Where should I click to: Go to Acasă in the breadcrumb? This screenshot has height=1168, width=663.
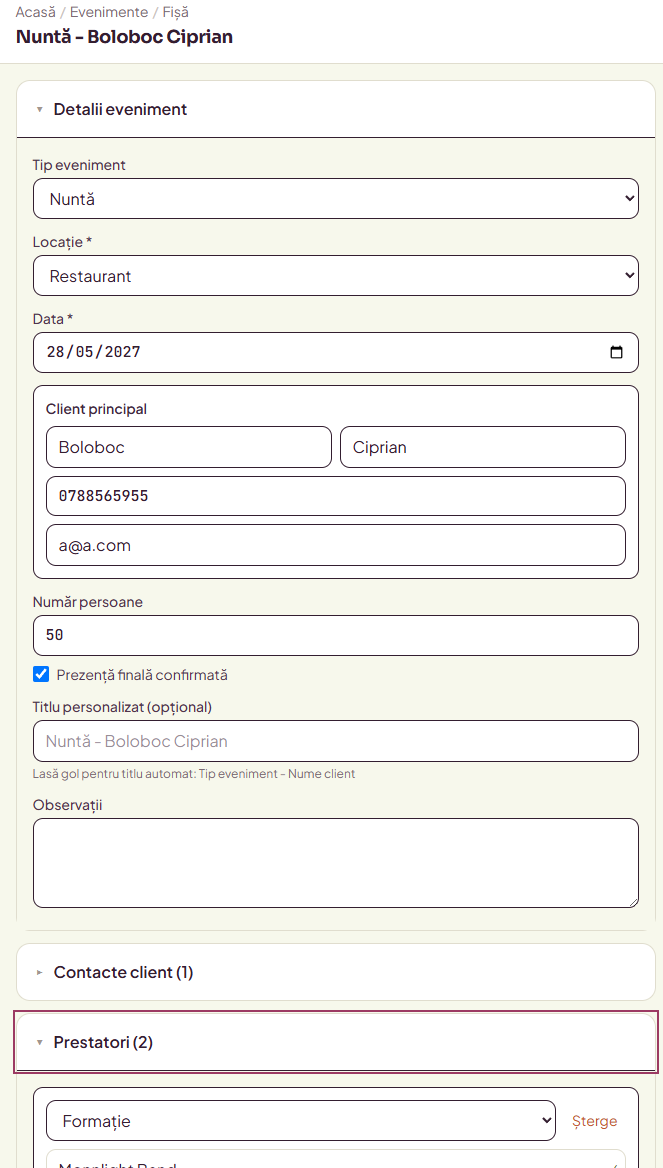pos(35,13)
